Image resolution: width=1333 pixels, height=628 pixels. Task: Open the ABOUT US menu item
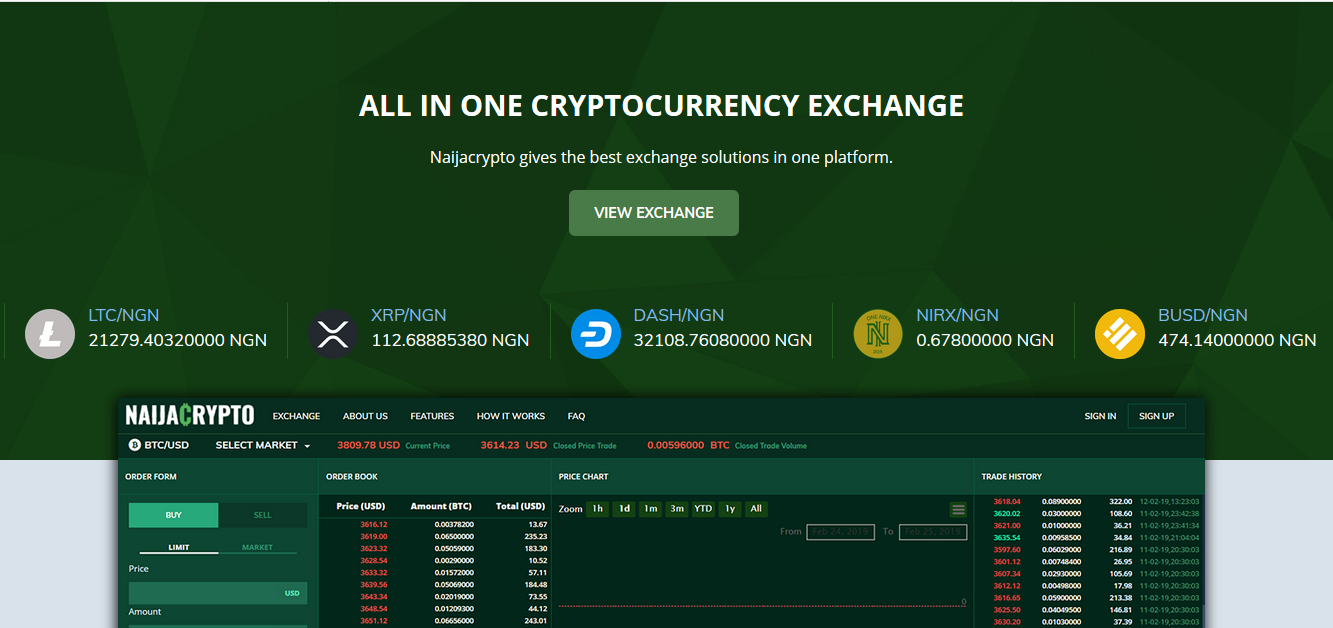click(365, 416)
